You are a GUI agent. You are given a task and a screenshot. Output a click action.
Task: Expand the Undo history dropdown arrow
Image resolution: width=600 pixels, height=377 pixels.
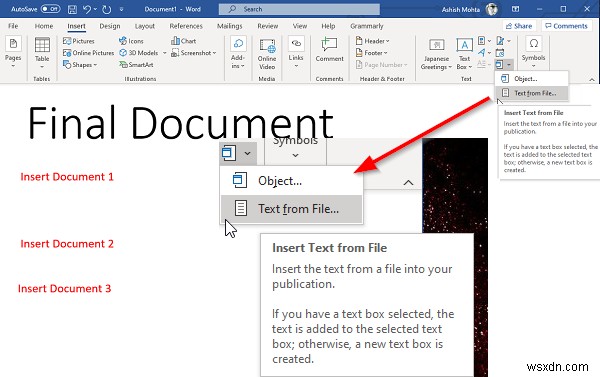tap(95, 9)
